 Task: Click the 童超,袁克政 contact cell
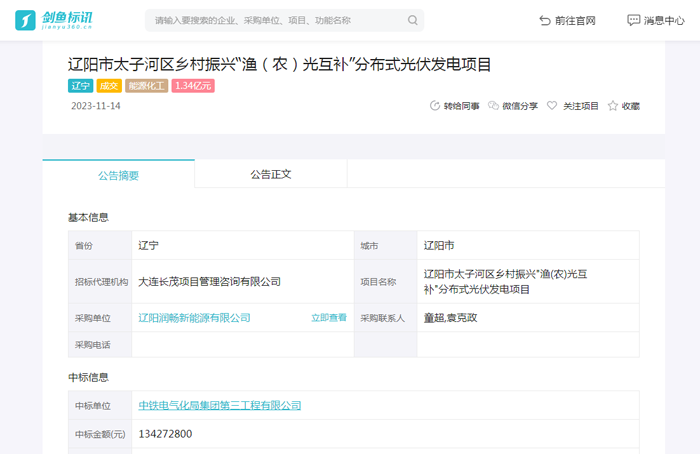(528, 318)
